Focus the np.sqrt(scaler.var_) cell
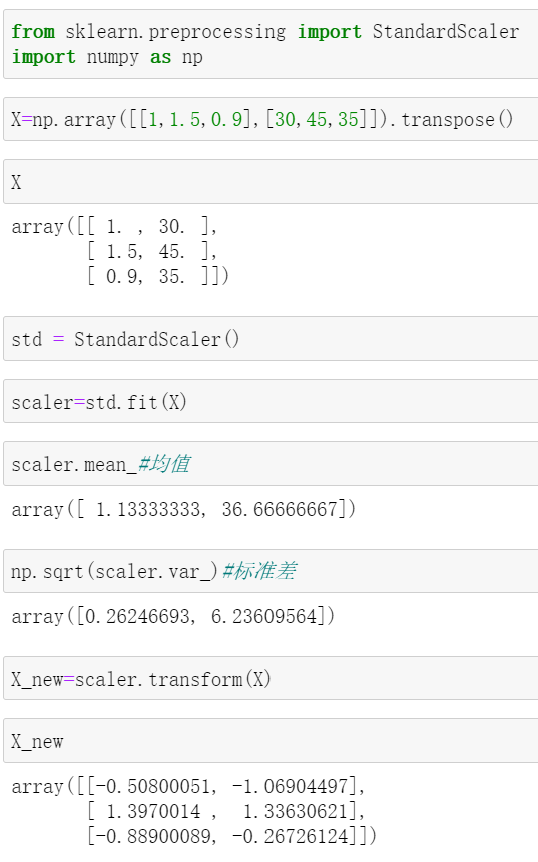Image resolution: width=538 pixels, height=862 pixels. [x=270, y=571]
